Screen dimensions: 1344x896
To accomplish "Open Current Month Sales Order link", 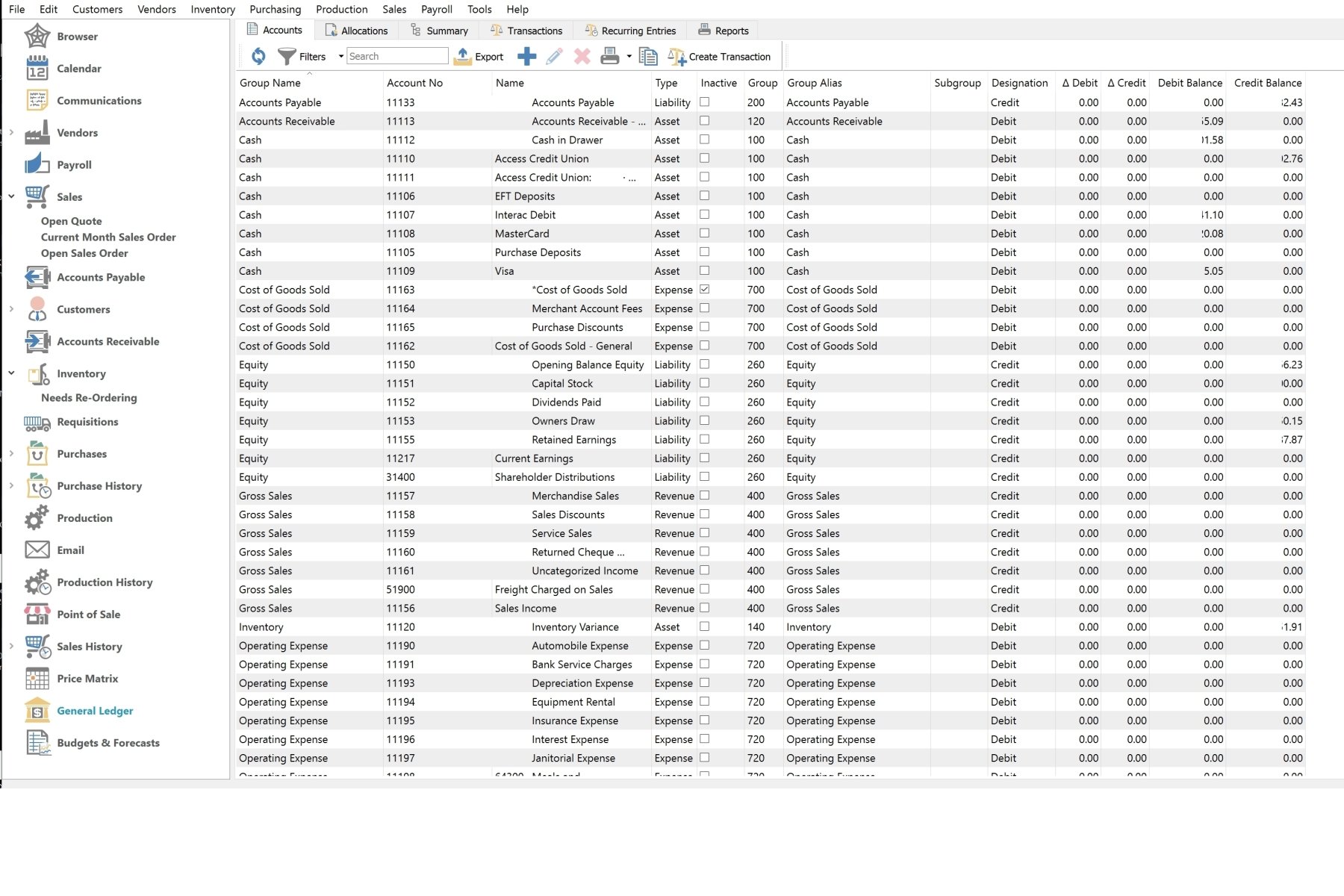I will point(108,237).
